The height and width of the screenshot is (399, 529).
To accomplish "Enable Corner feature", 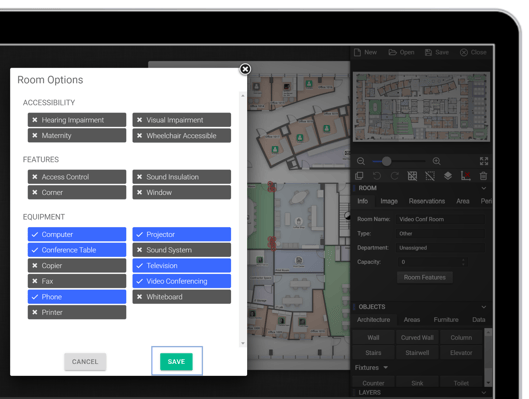I will [77, 192].
